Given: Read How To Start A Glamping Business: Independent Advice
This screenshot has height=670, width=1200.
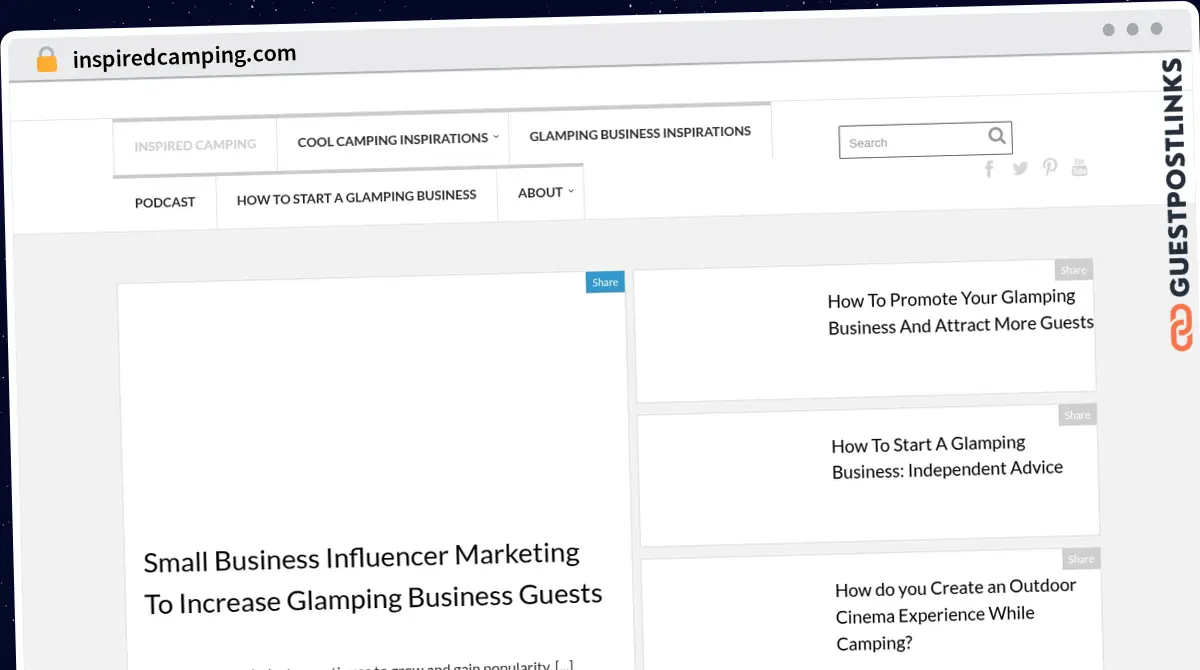Looking at the screenshot, I should point(947,457).
